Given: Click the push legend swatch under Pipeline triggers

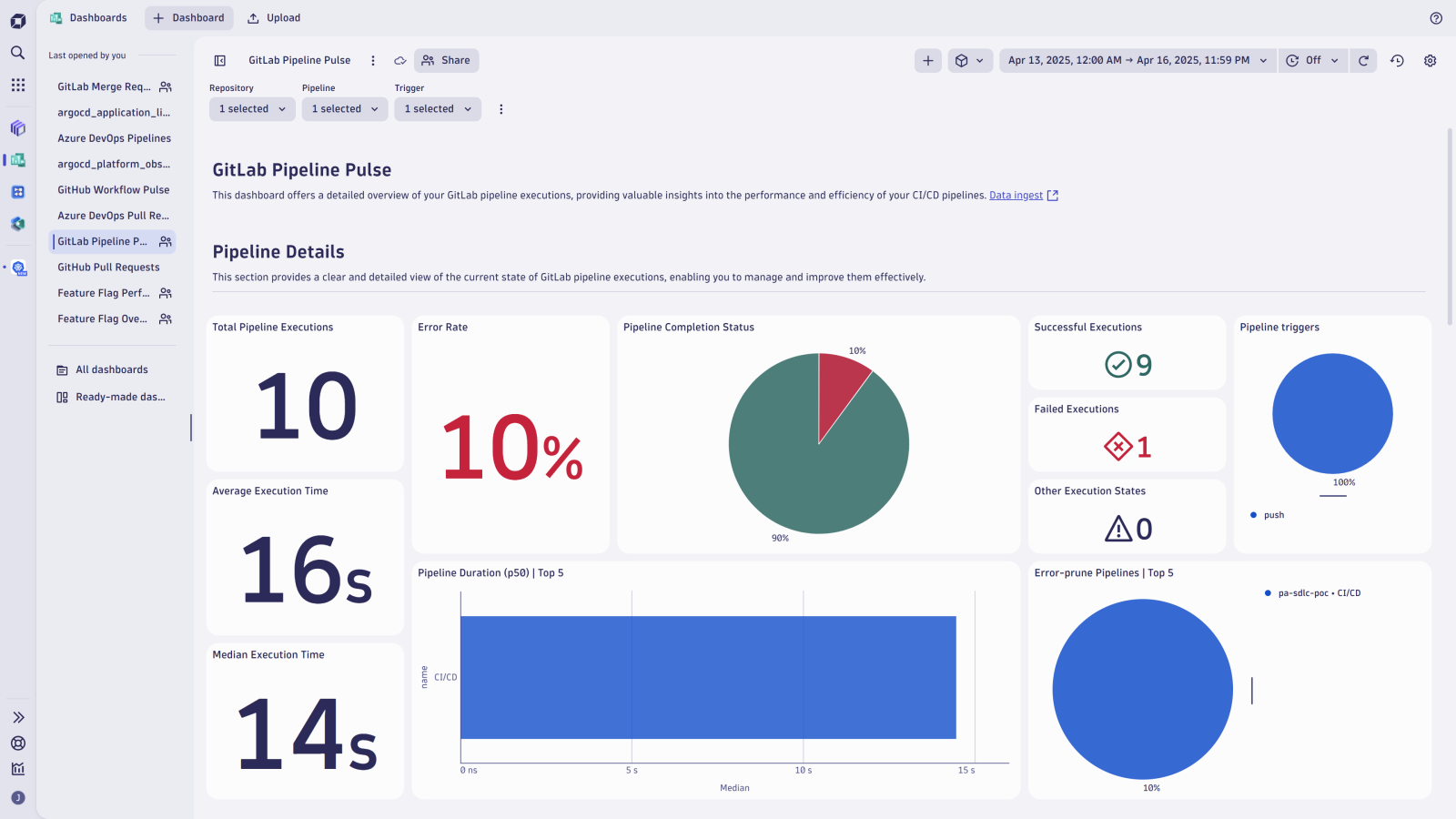Looking at the screenshot, I should (1253, 514).
